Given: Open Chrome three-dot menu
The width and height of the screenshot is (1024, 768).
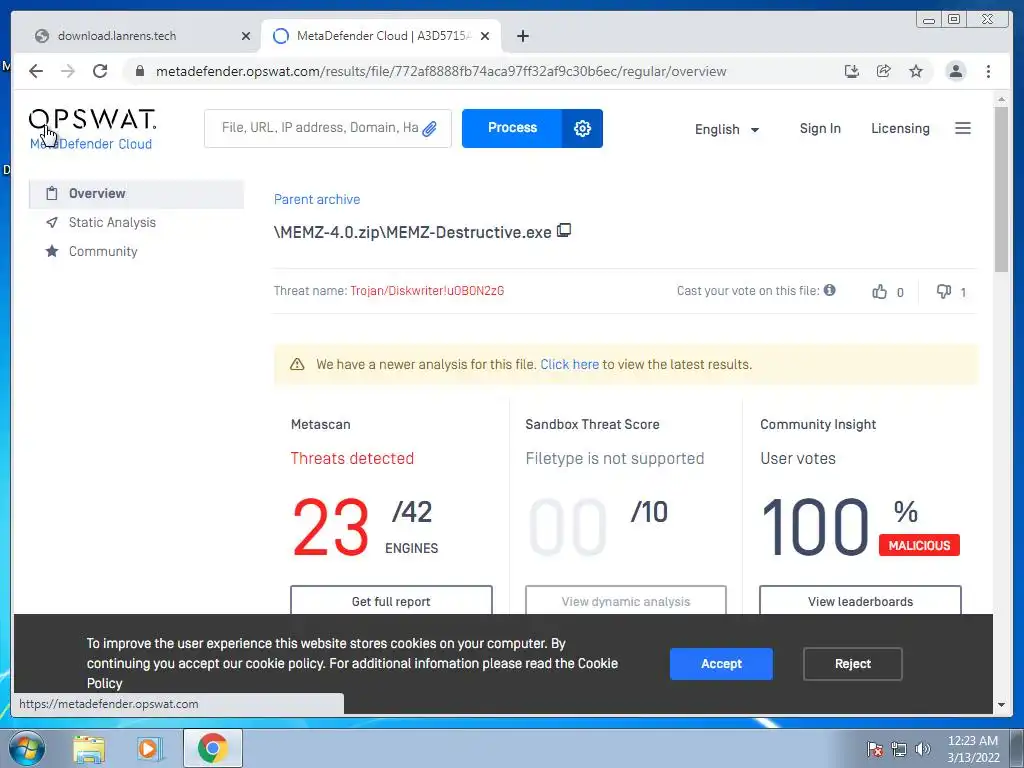Looking at the screenshot, I should pos(988,71).
